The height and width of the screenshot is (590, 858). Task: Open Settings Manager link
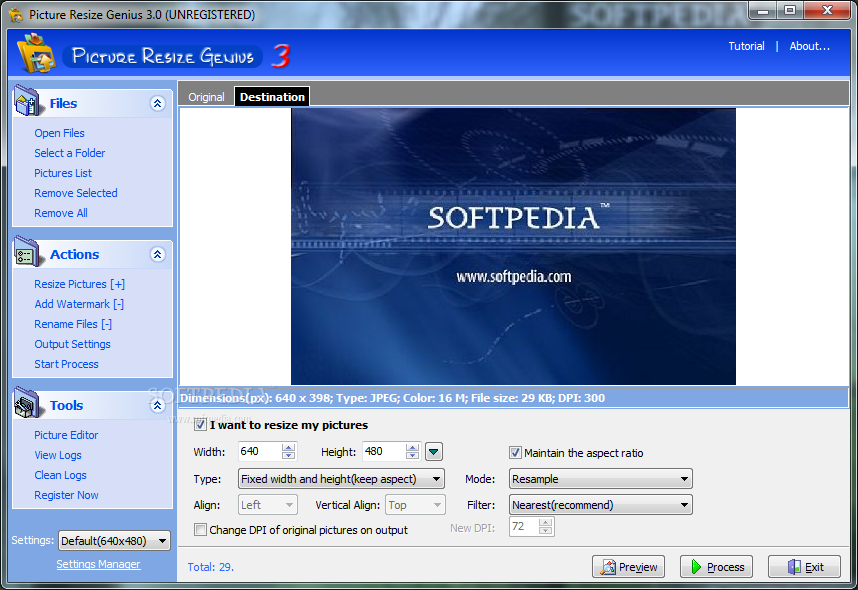98,564
